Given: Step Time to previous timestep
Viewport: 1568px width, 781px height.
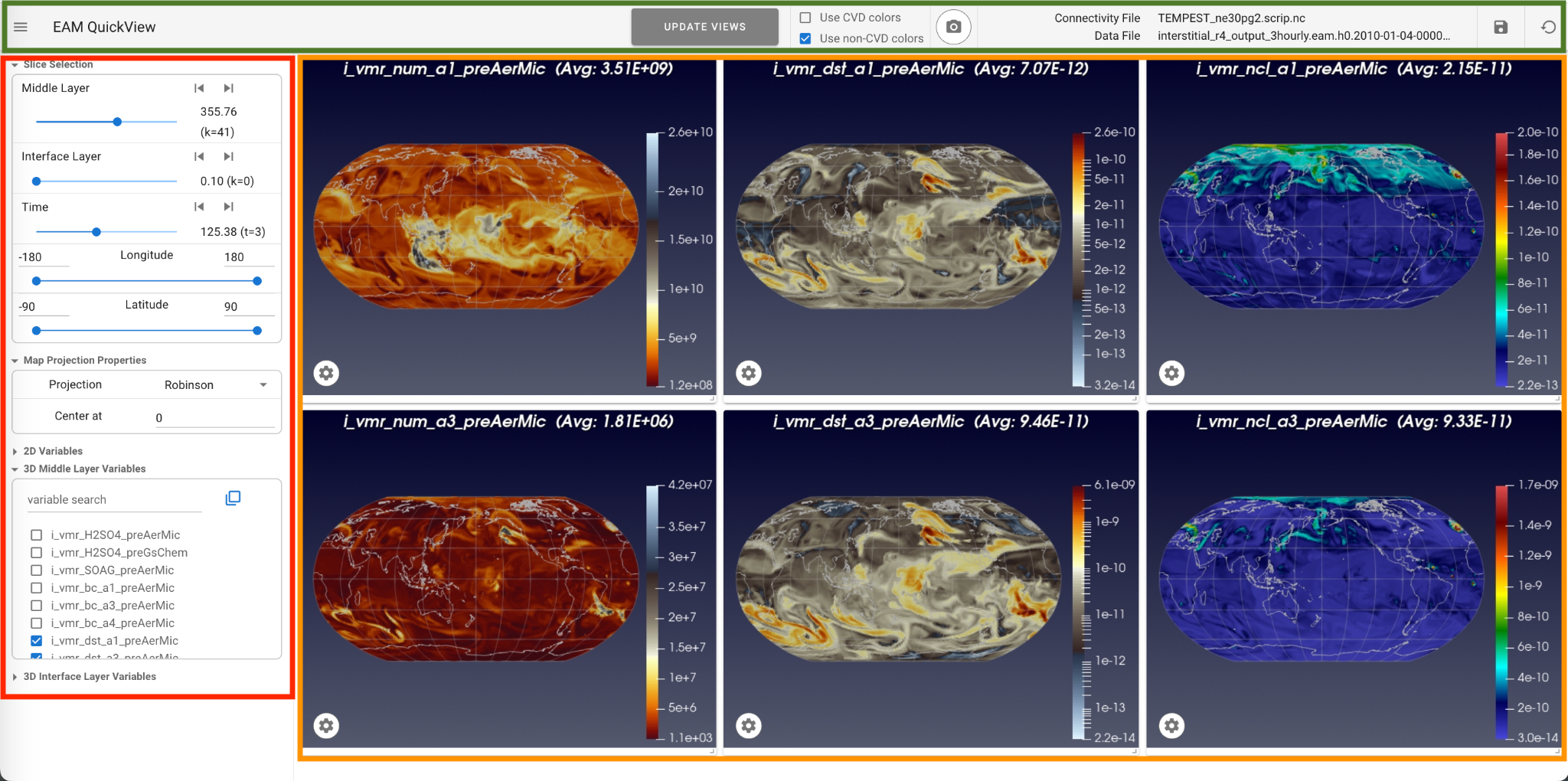Looking at the screenshot, I should coord(199,207).
